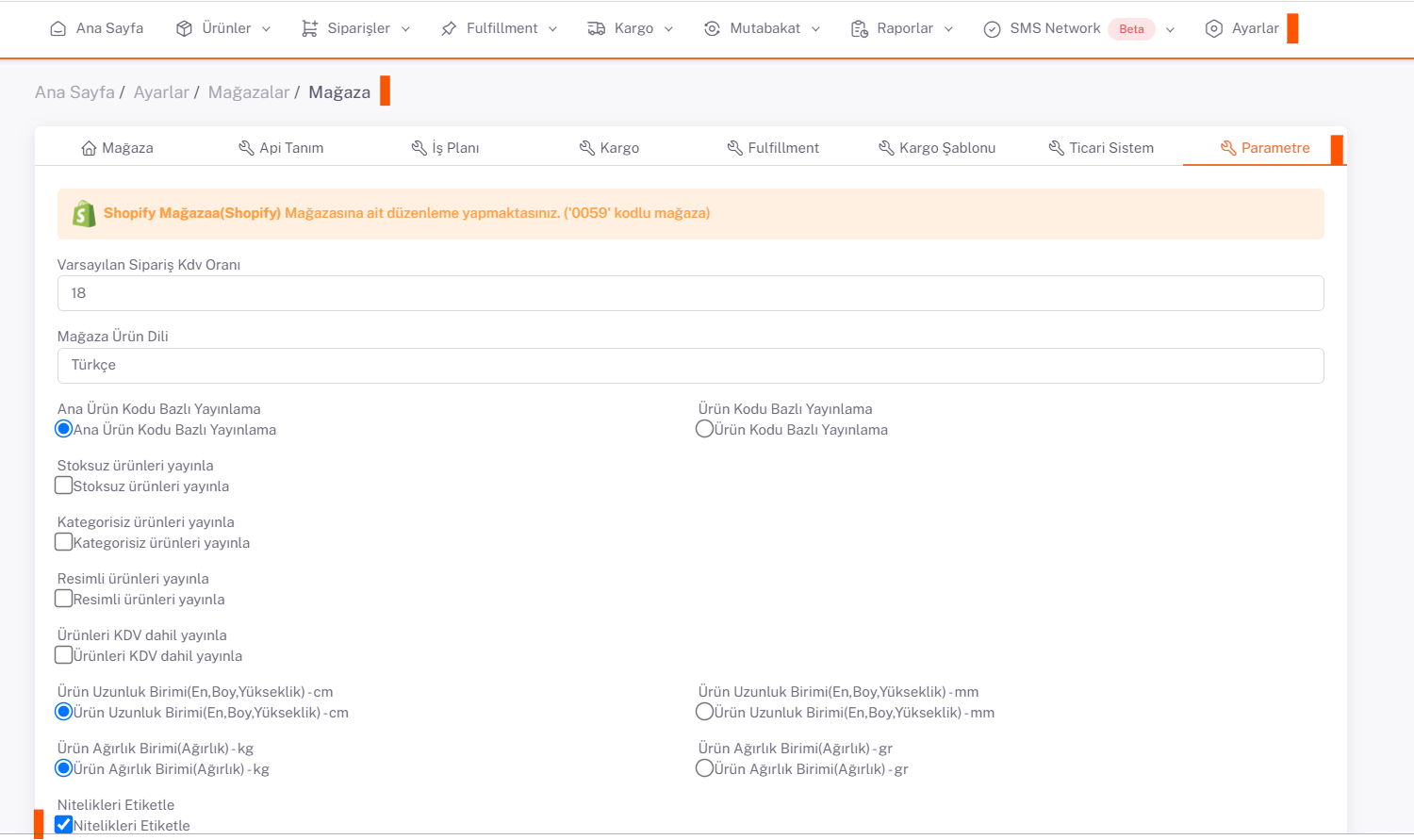Click the Raporlar report icon
Screen dimensions: 1414x840
click(859, 29)
